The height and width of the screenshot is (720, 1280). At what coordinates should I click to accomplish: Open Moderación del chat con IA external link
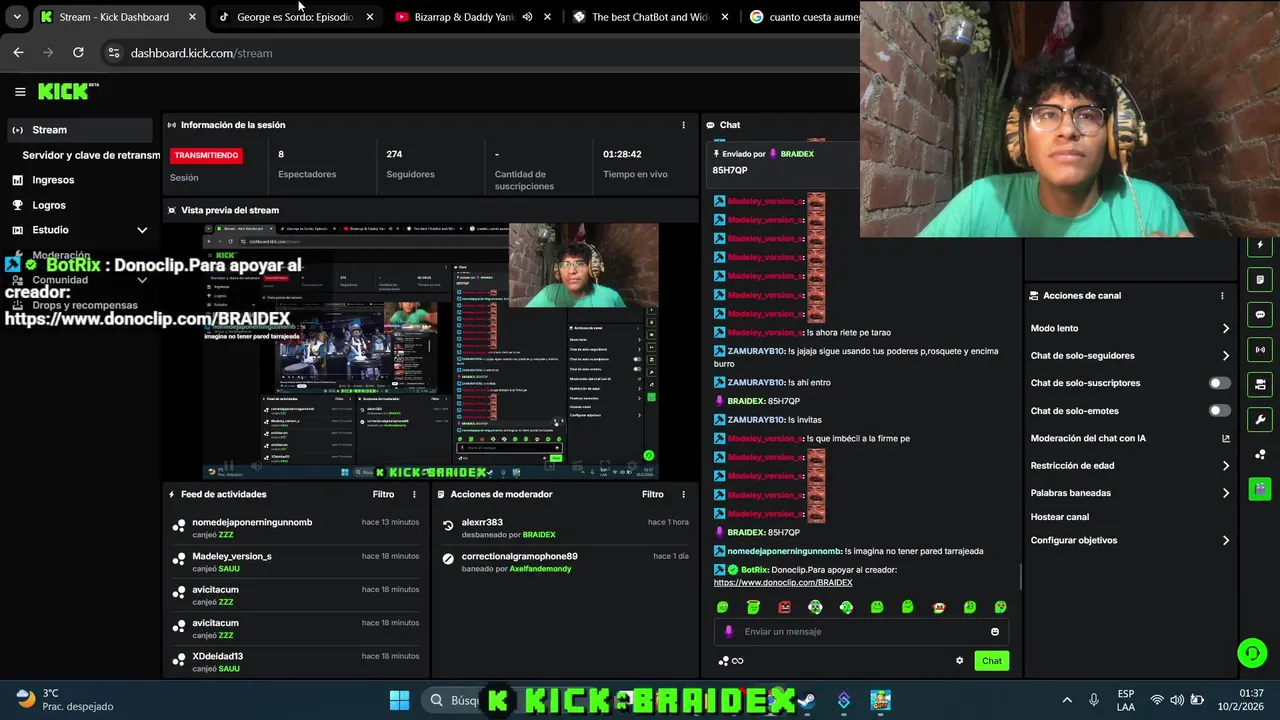[1226, 438]
